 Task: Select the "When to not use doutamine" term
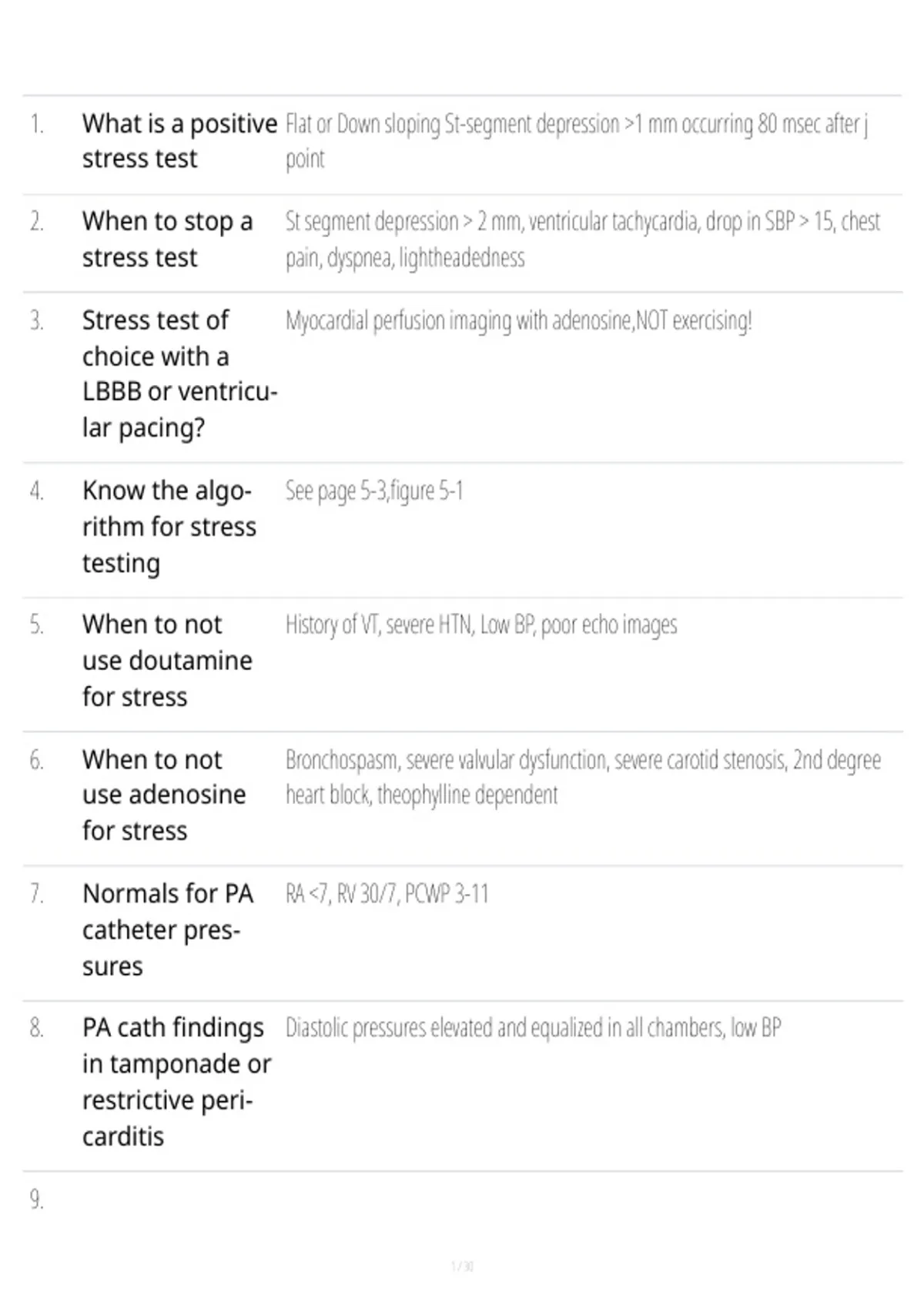tap(167, 661)
